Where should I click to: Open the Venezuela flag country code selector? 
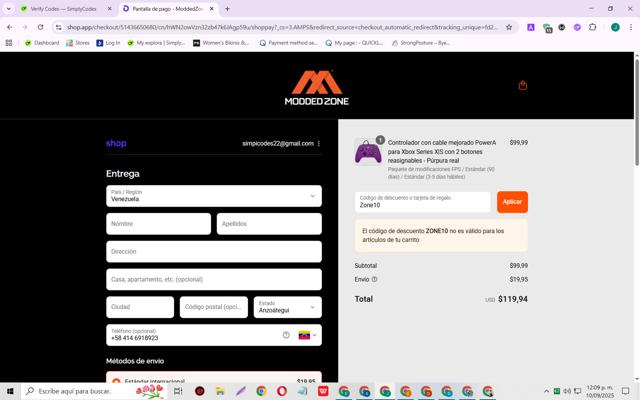(308, 335)
